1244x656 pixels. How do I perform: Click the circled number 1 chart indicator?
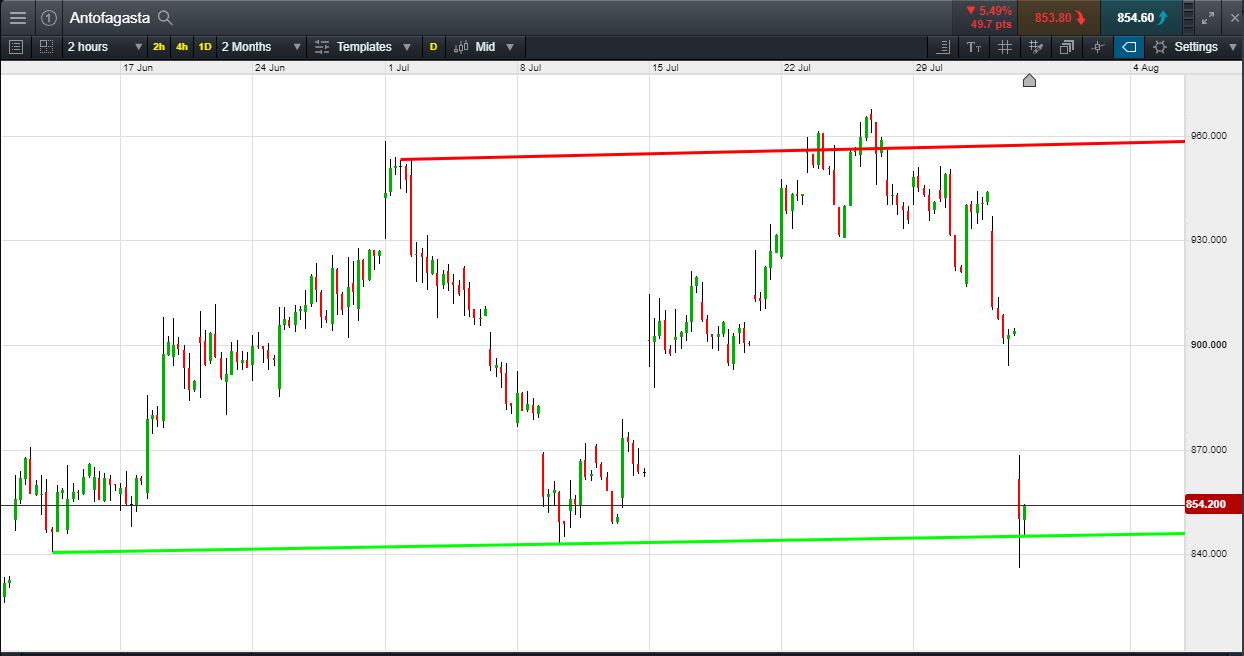[x=48, y=17]
